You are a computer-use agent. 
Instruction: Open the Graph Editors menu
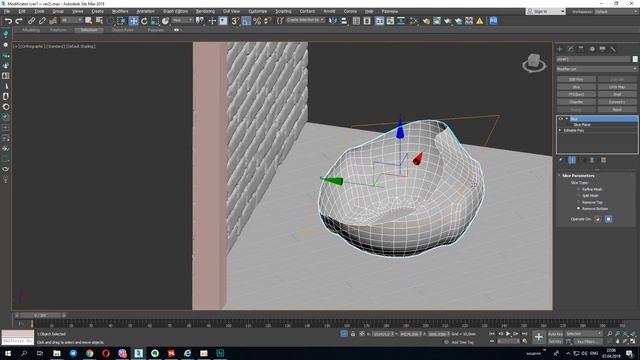pos(176,11)
